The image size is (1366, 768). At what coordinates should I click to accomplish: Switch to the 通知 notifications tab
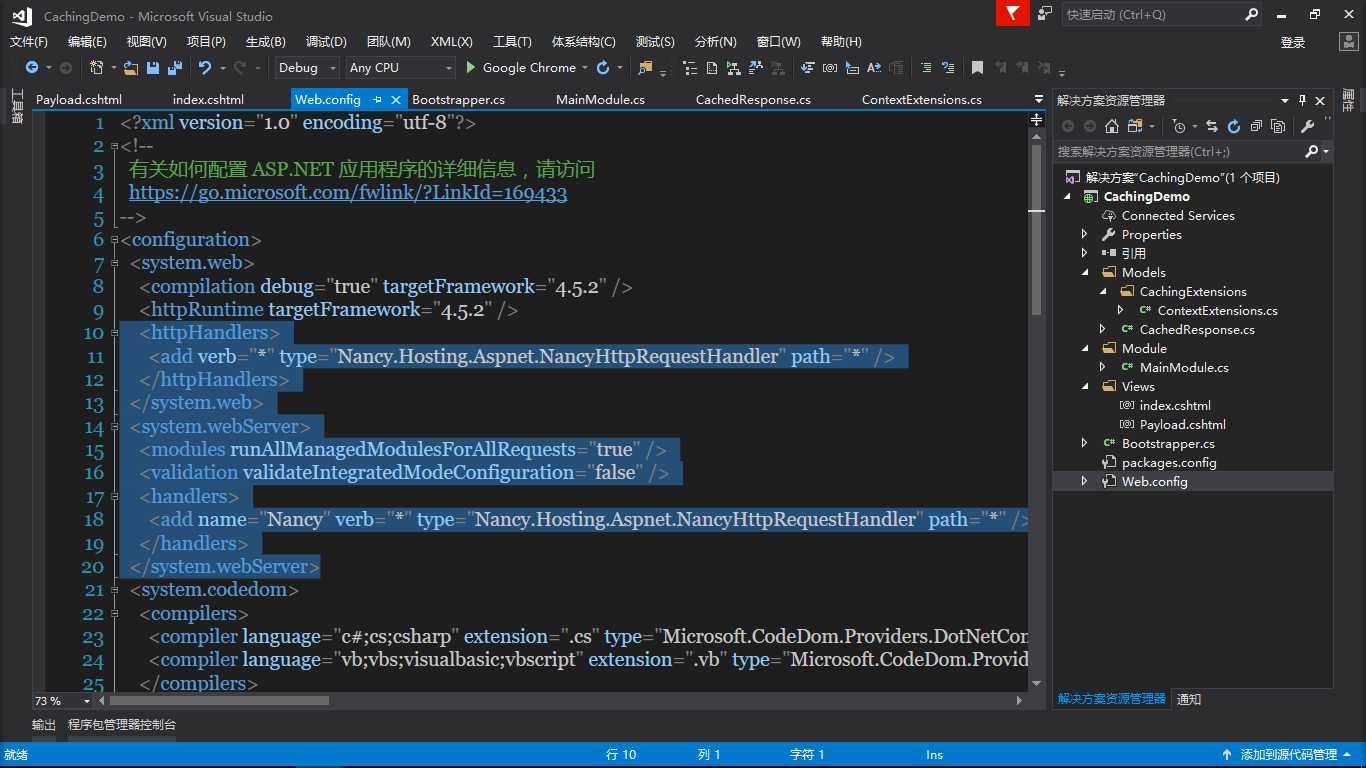click(x=1189, y=699)
